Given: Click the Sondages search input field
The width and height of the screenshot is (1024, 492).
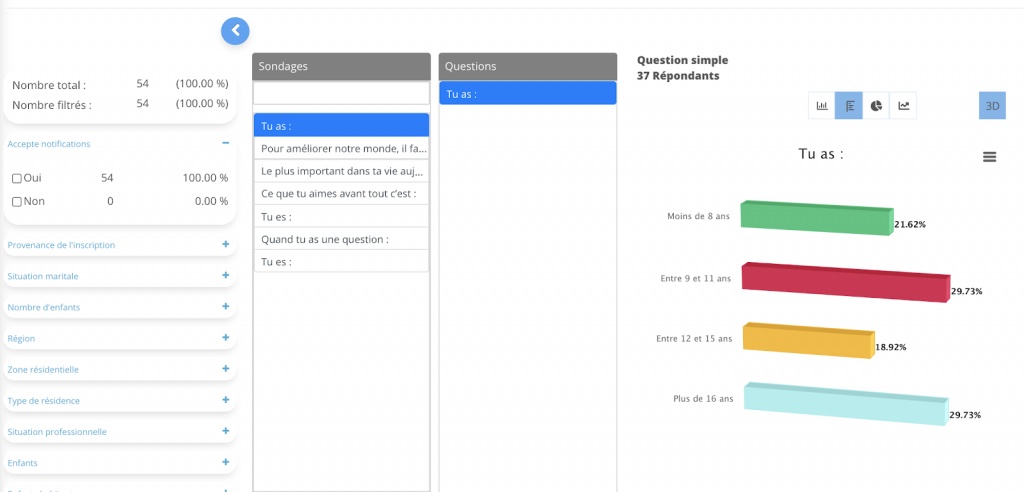Looking at the screenshot, I should click(341, 93).
